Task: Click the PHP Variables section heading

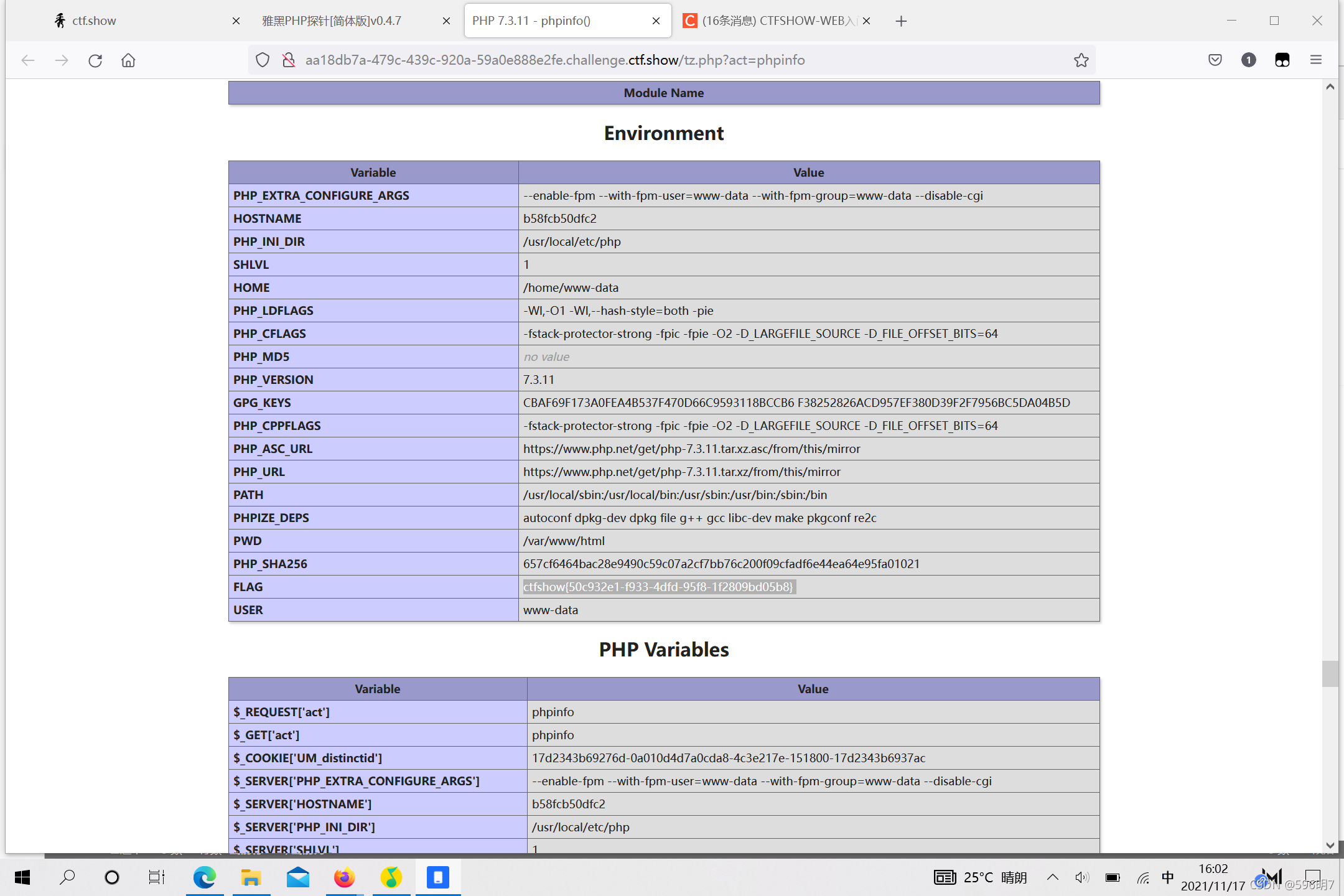Action: [x=664, y=650]
